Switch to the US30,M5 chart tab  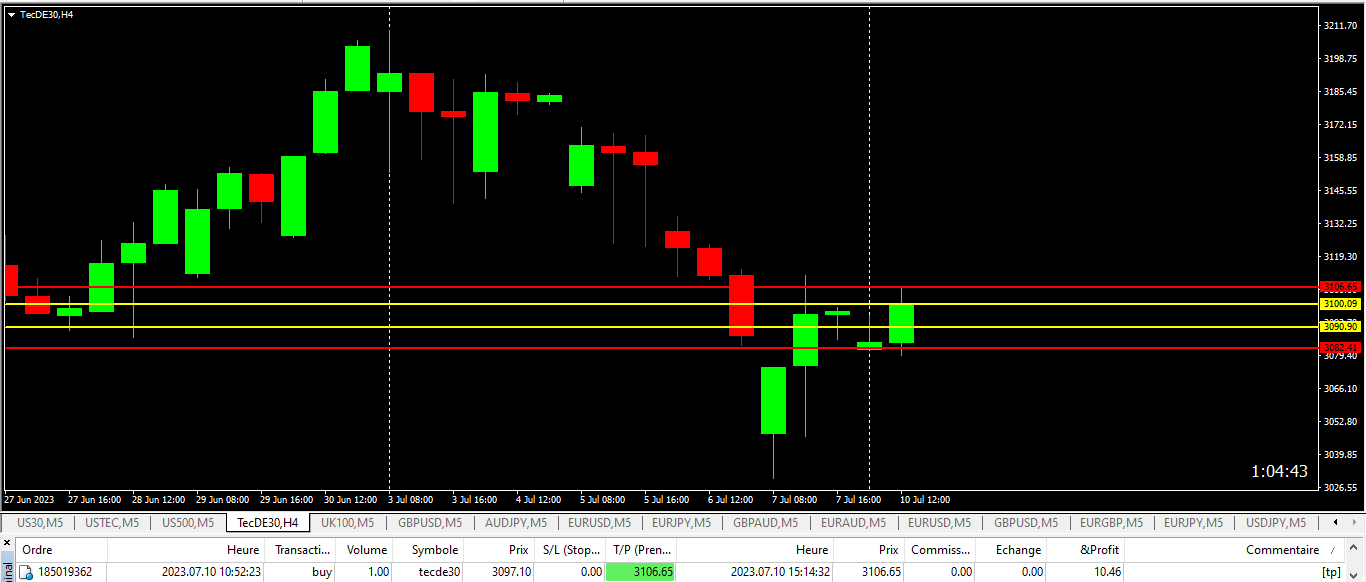40,522
